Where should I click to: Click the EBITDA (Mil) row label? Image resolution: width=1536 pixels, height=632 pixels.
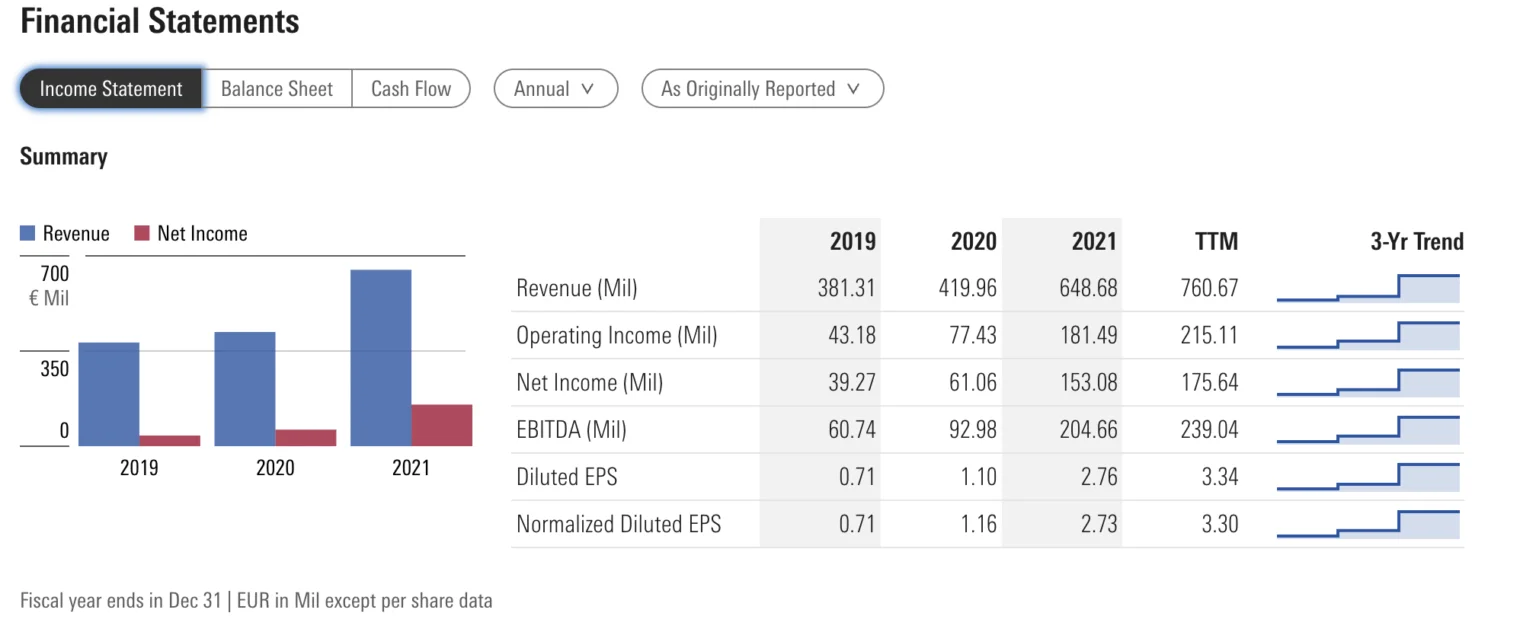click(x=571, y=429)
